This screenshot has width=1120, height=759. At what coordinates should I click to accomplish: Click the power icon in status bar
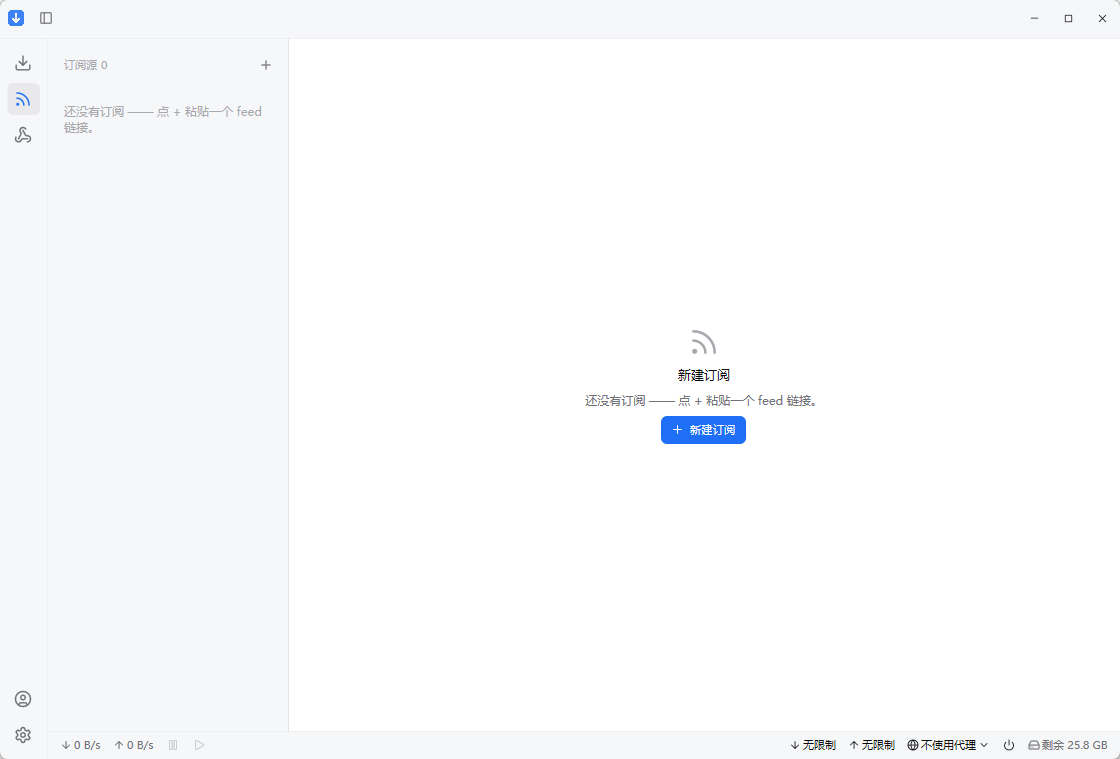point(1009,745)
